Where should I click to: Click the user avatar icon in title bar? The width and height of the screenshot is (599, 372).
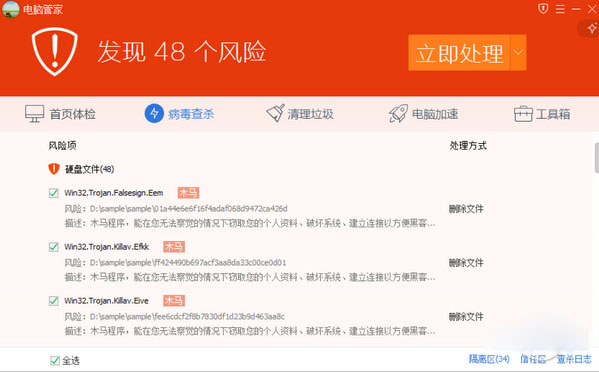(11, 9)
